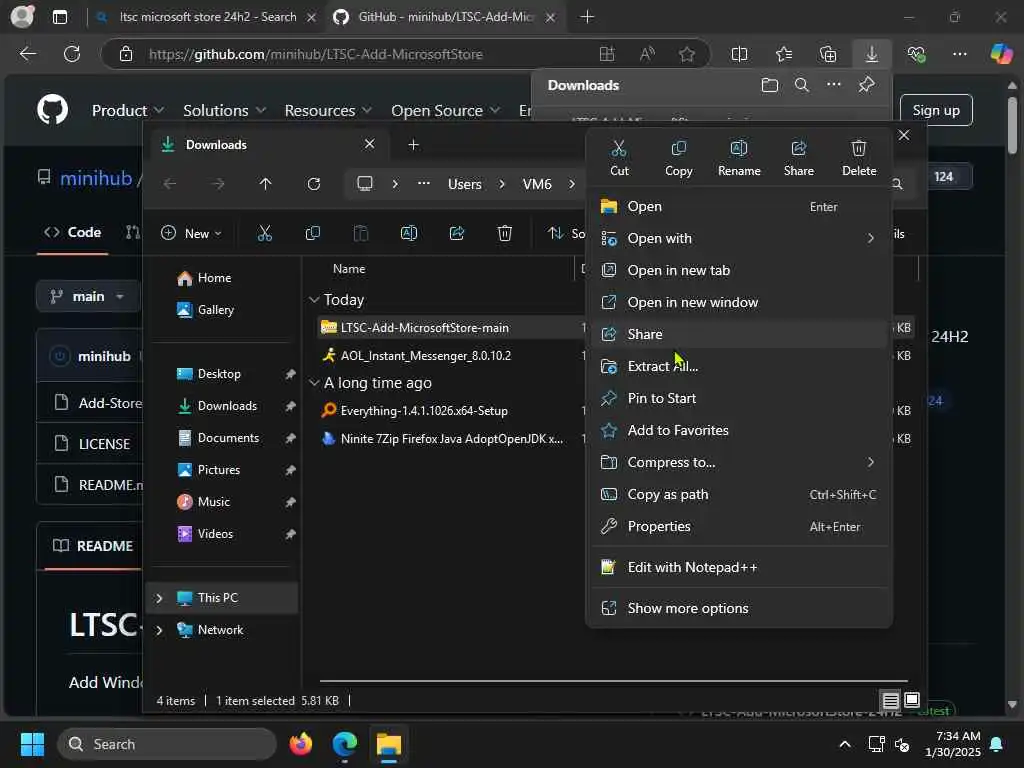This screenshot has width=1024, height=768.
Task: Switch to details view icon in status bar
Action: point(890,701)
